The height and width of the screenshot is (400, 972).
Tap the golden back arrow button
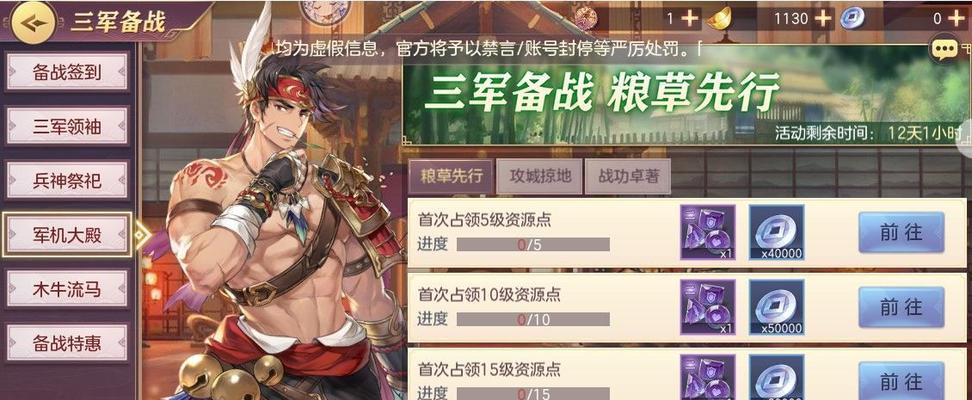pos(34,22)
